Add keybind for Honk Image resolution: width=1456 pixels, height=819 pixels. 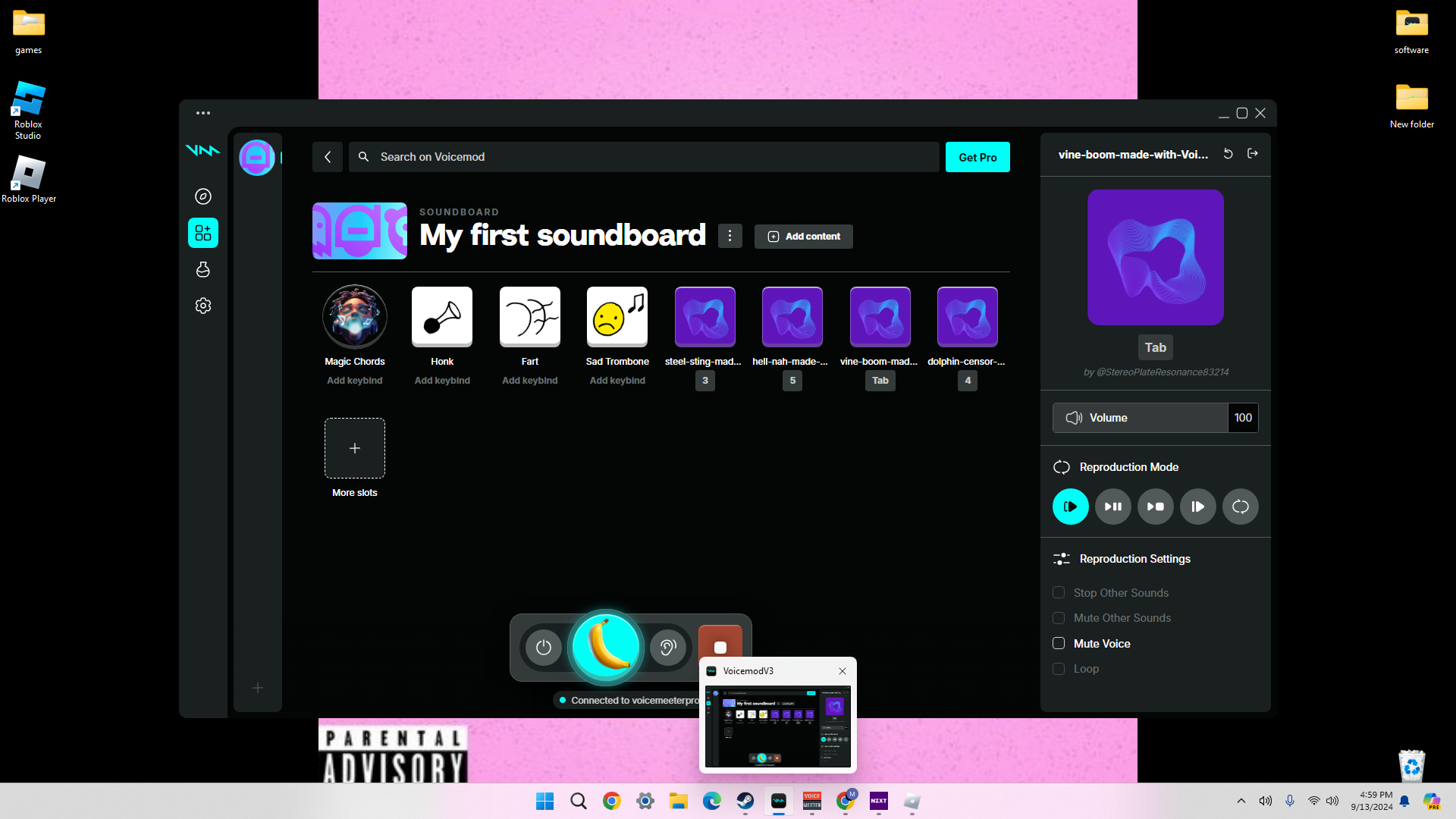(442, 381)
